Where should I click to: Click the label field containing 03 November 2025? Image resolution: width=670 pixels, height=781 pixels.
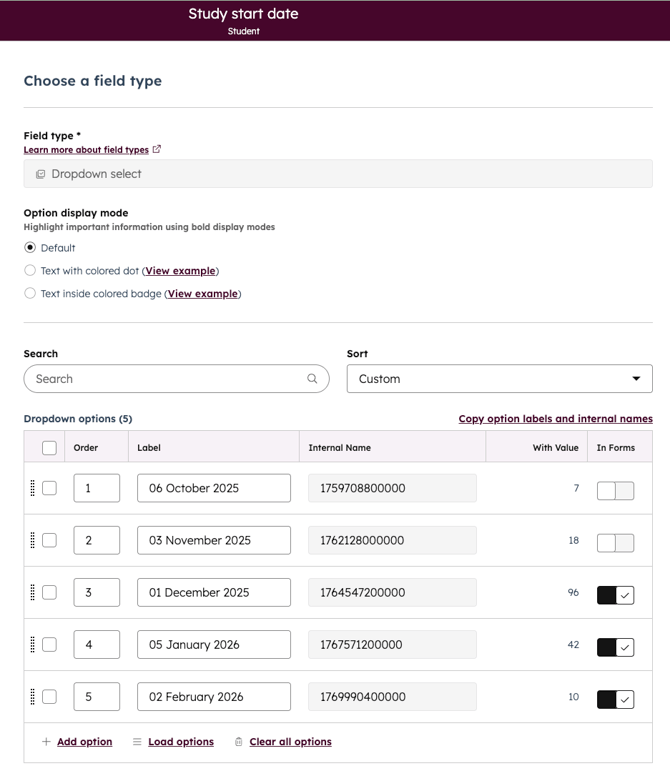tap(214, 540)
